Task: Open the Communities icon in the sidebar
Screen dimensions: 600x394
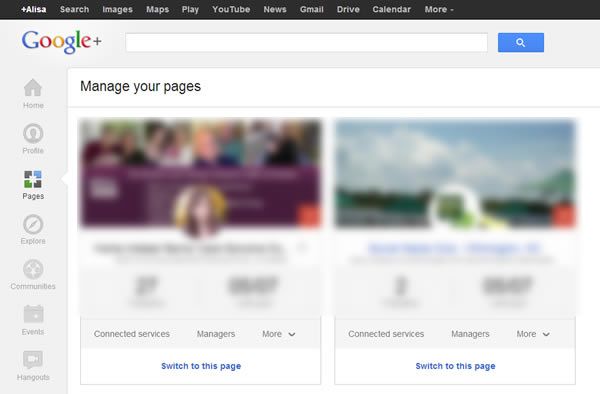Action: [33, 269]
